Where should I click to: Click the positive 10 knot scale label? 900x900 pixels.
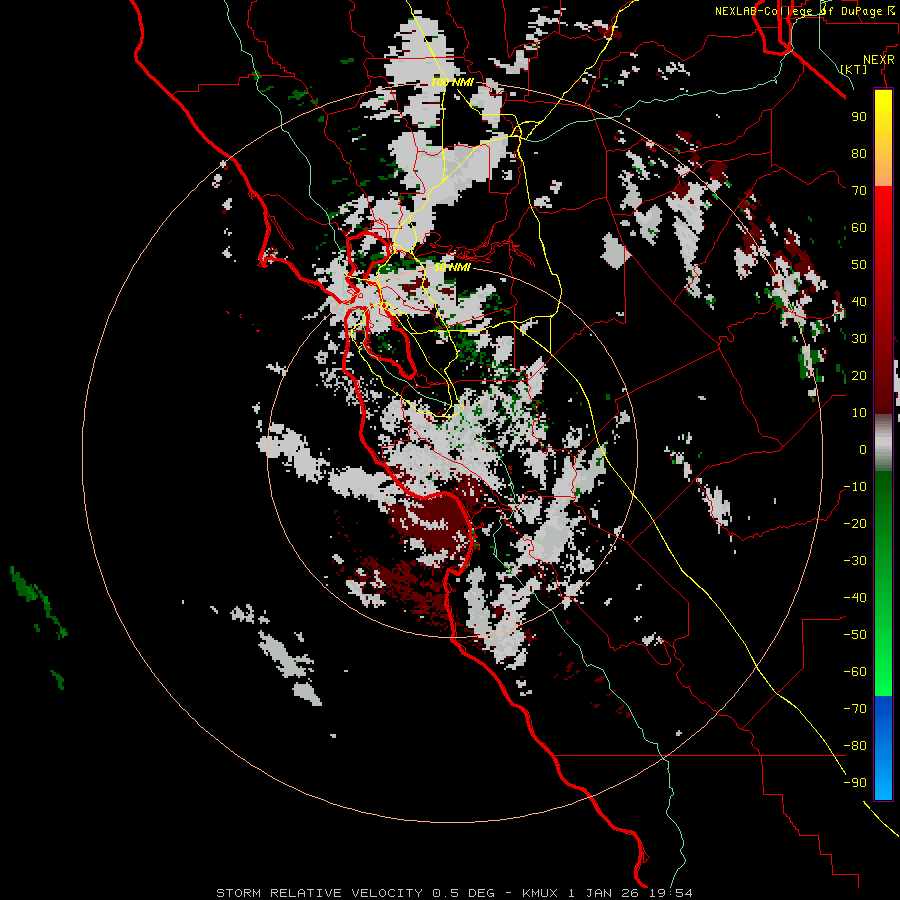pyautogui.click(x=859, y=413)
